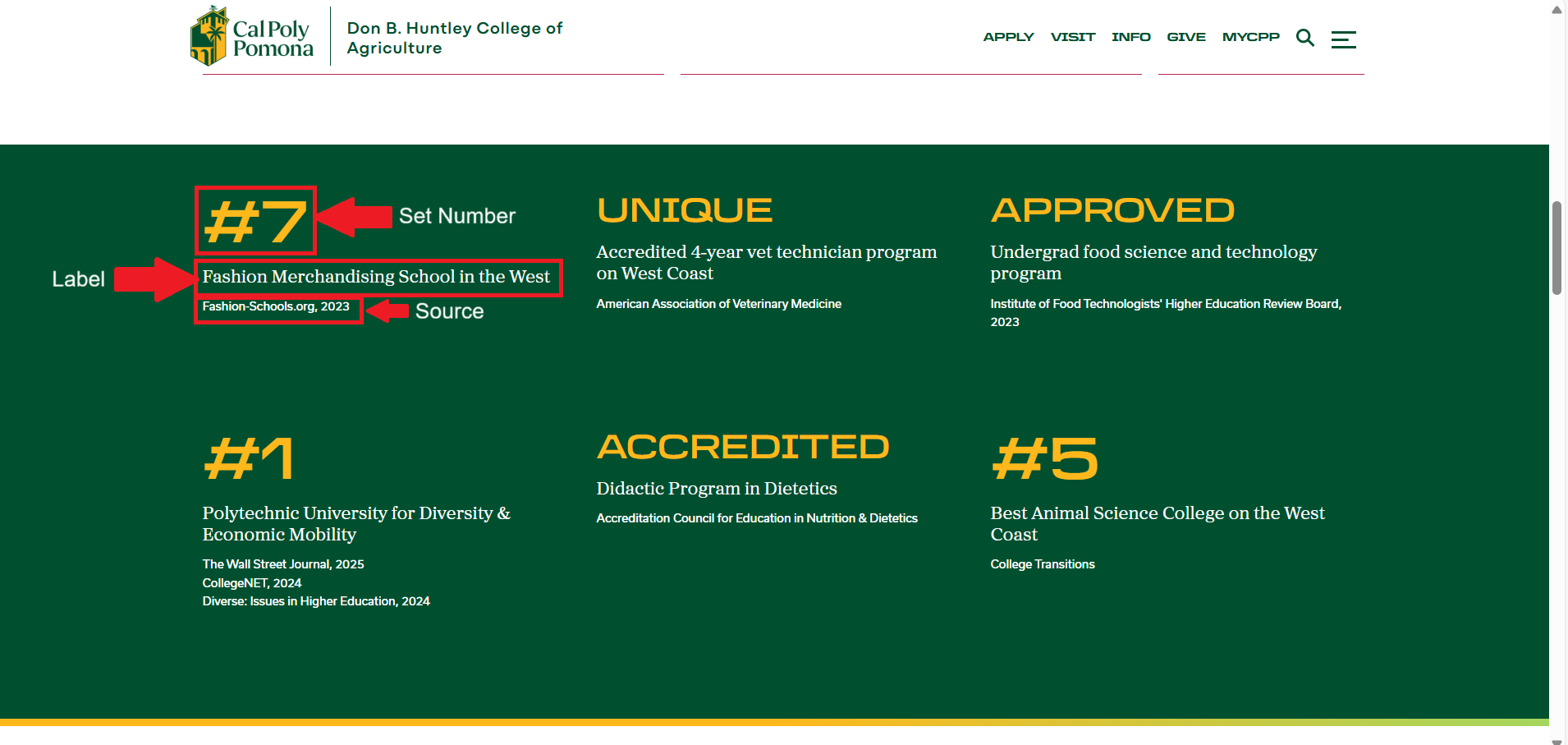This screenshot has height=745, width=1568.
Task: Click the ACCREDITED heading
Action: click(742, 447)
